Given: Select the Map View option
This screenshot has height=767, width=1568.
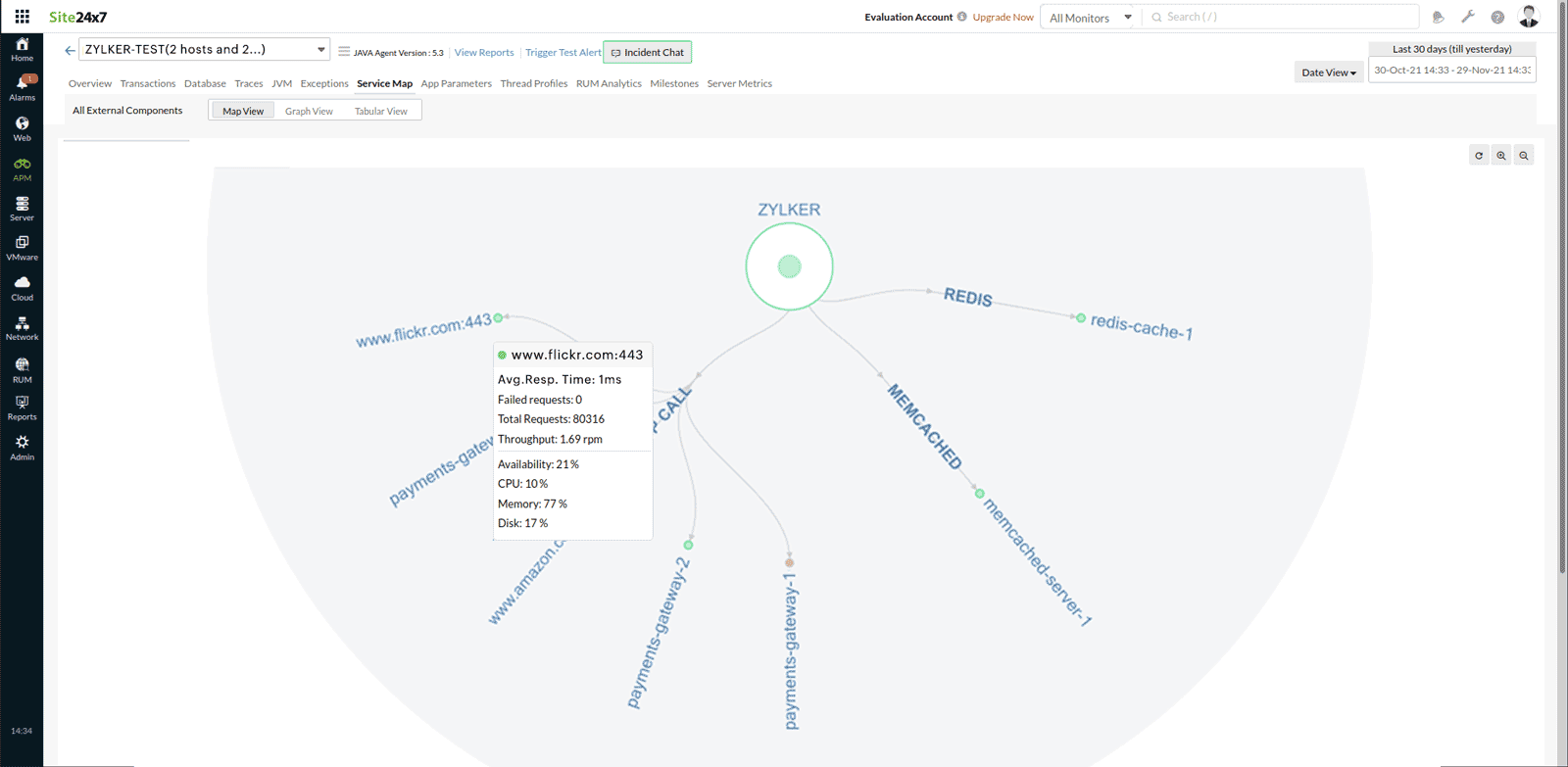Looking at the screenshot, I should point(243,111).
